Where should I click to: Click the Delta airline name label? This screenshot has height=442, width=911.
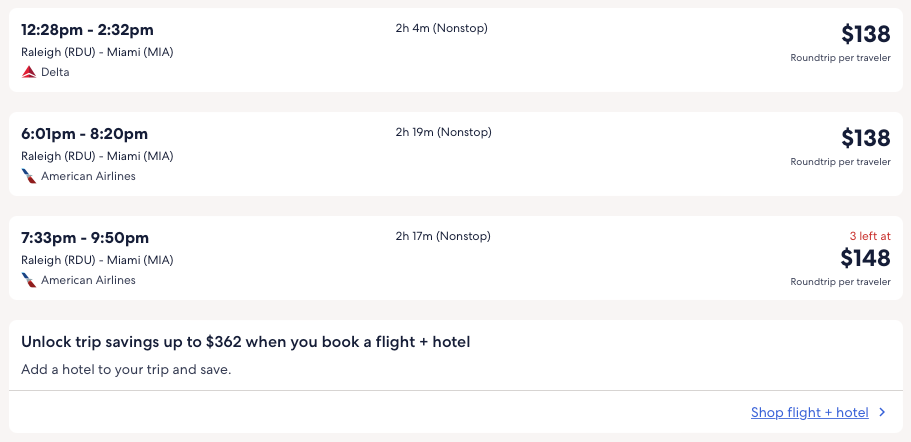[x=55, y=72]
